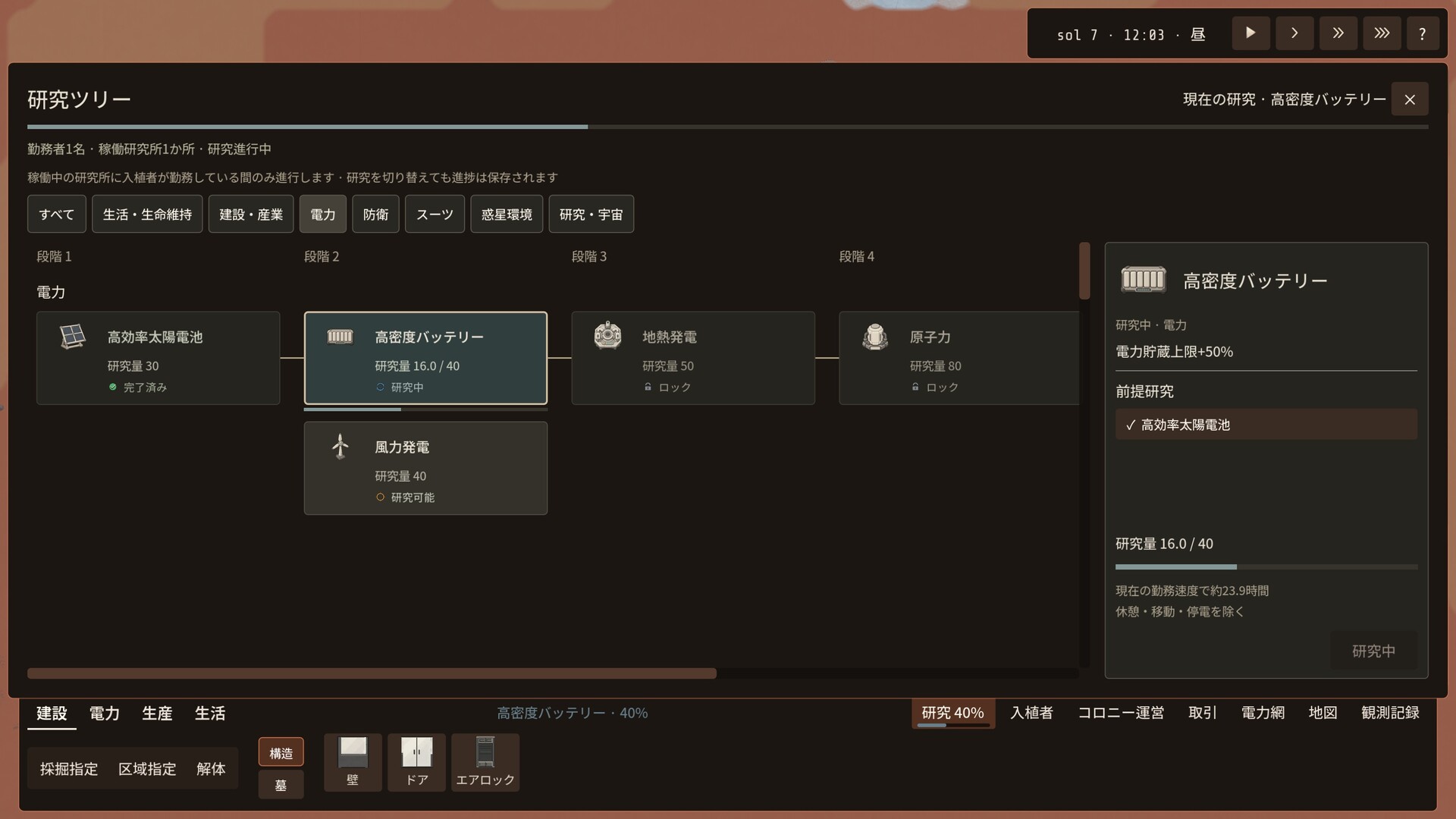This screenshot has width=1456, height=819.
Task: Click the play speed button
Action: (1250, 33)
